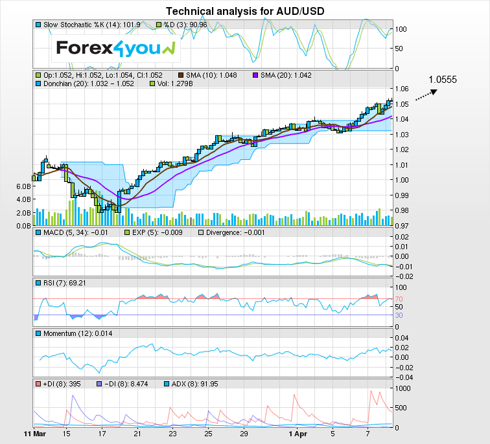Click the '0.97' price axis value

(402, 226)
